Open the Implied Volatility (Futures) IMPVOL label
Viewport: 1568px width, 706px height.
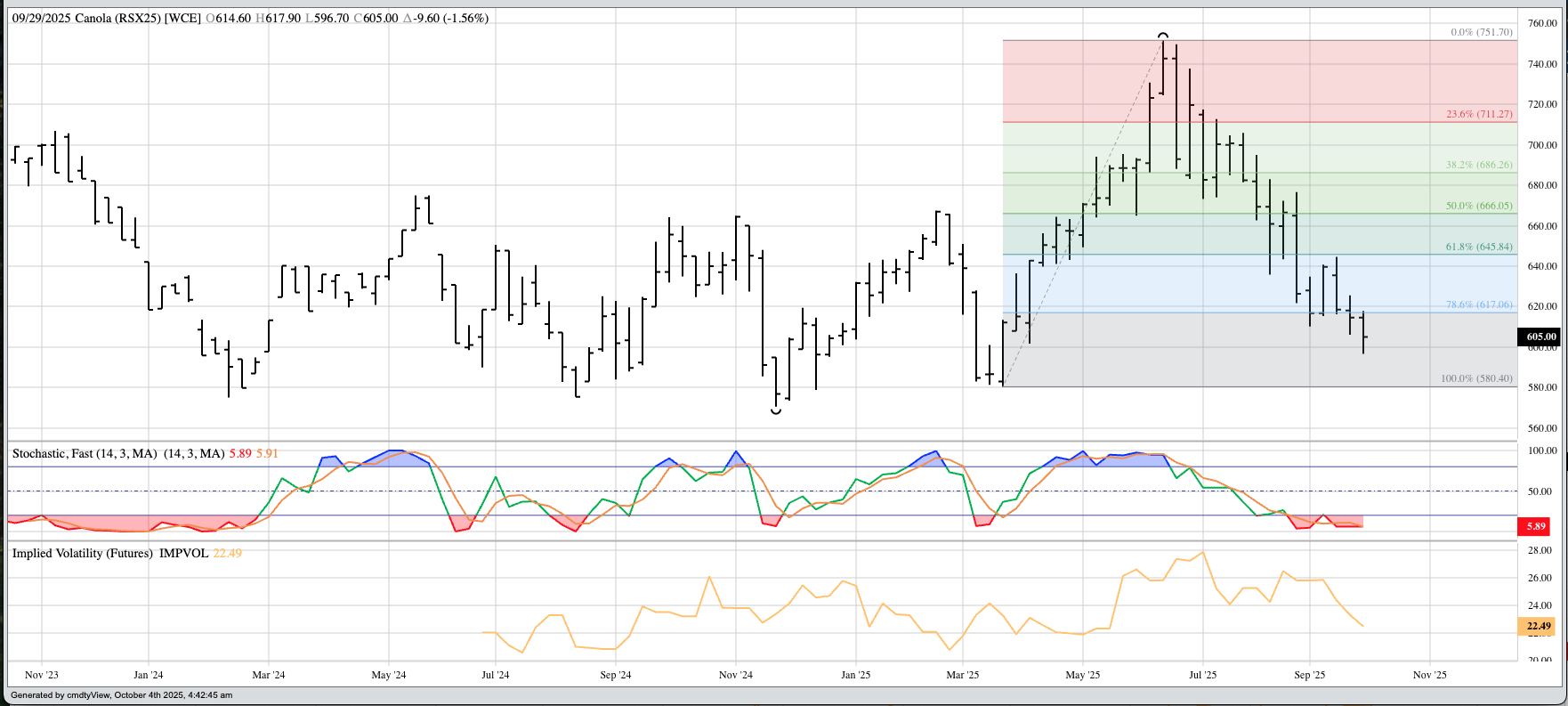tap(109, 553)
